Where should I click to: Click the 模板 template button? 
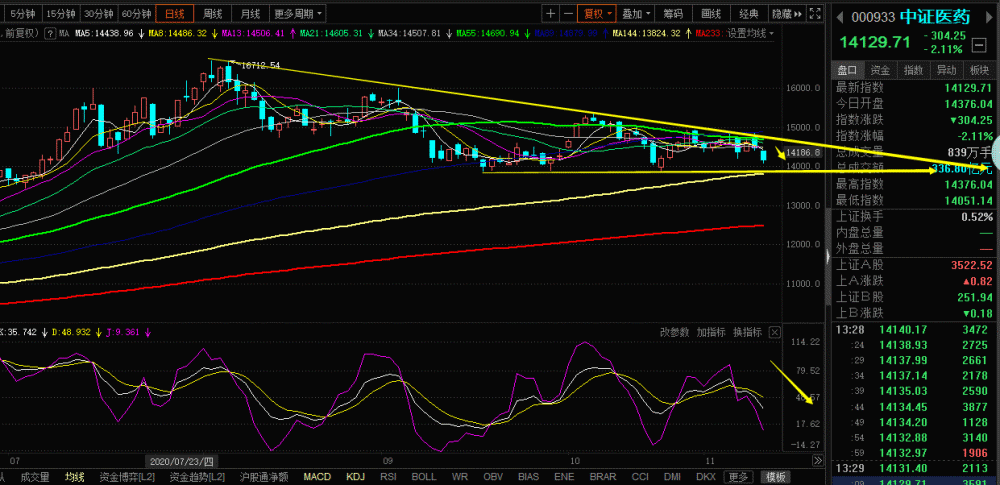[776, 477]
